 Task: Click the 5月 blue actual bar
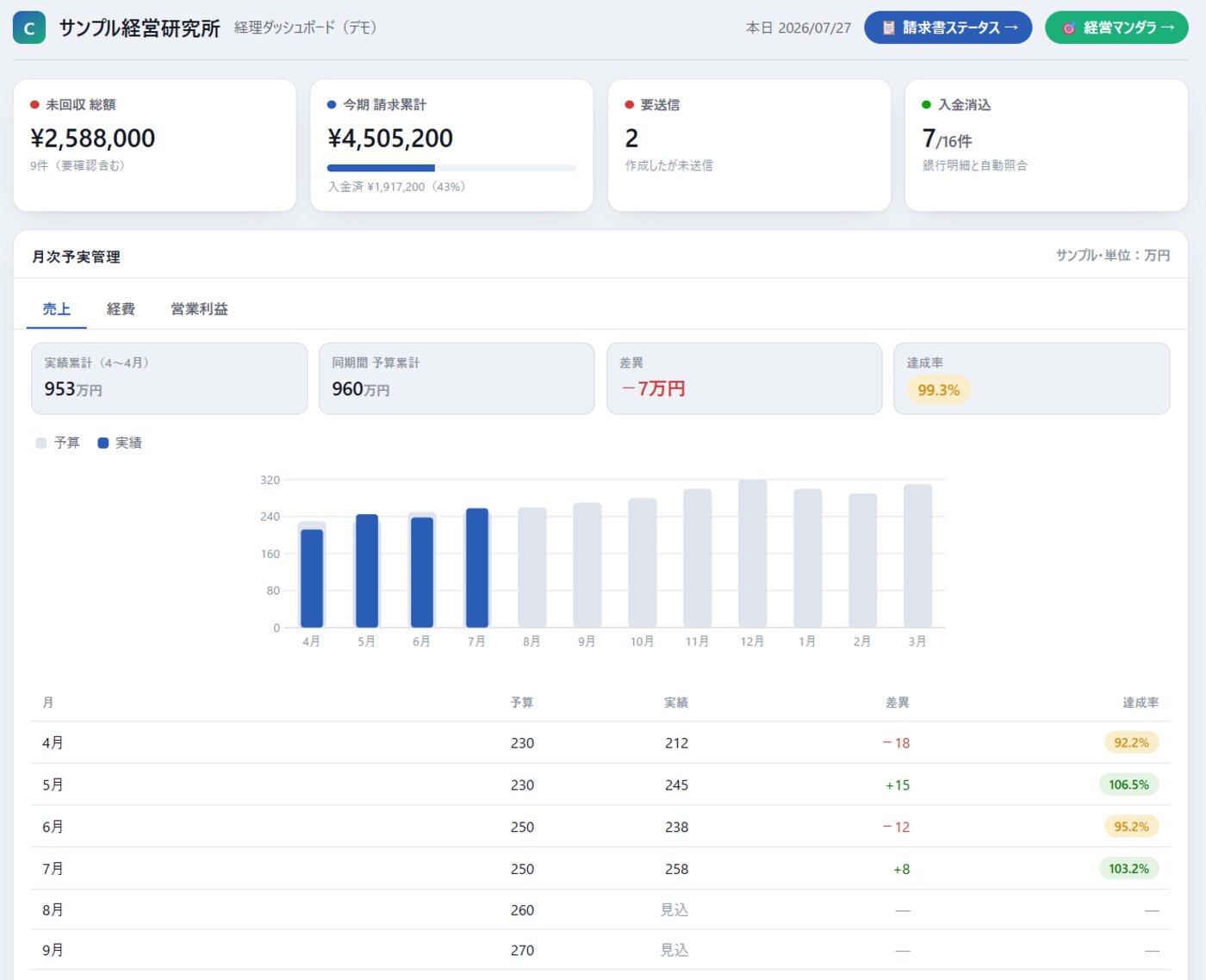point(367,570)
